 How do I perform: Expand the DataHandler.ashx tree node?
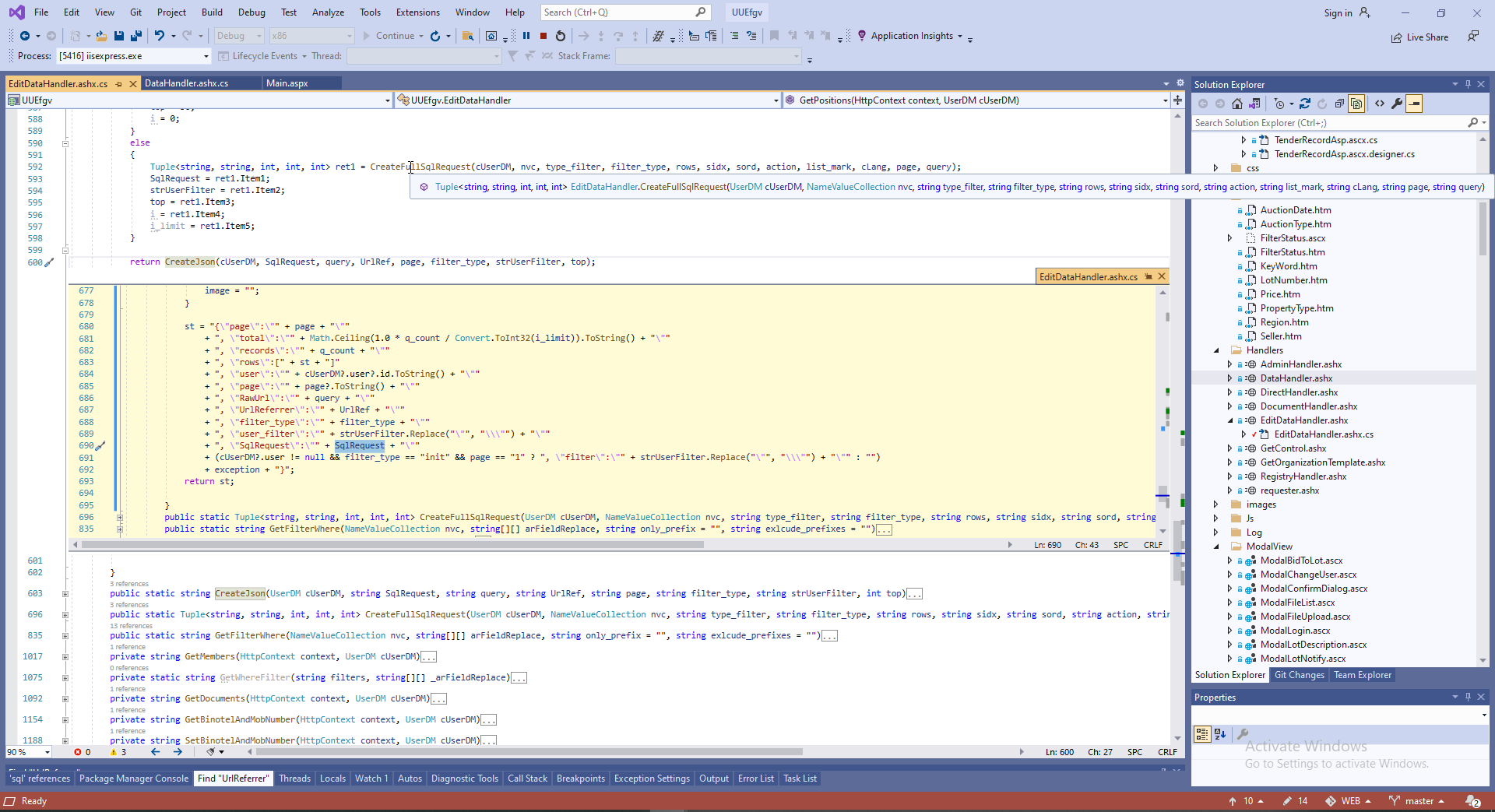1229,378
